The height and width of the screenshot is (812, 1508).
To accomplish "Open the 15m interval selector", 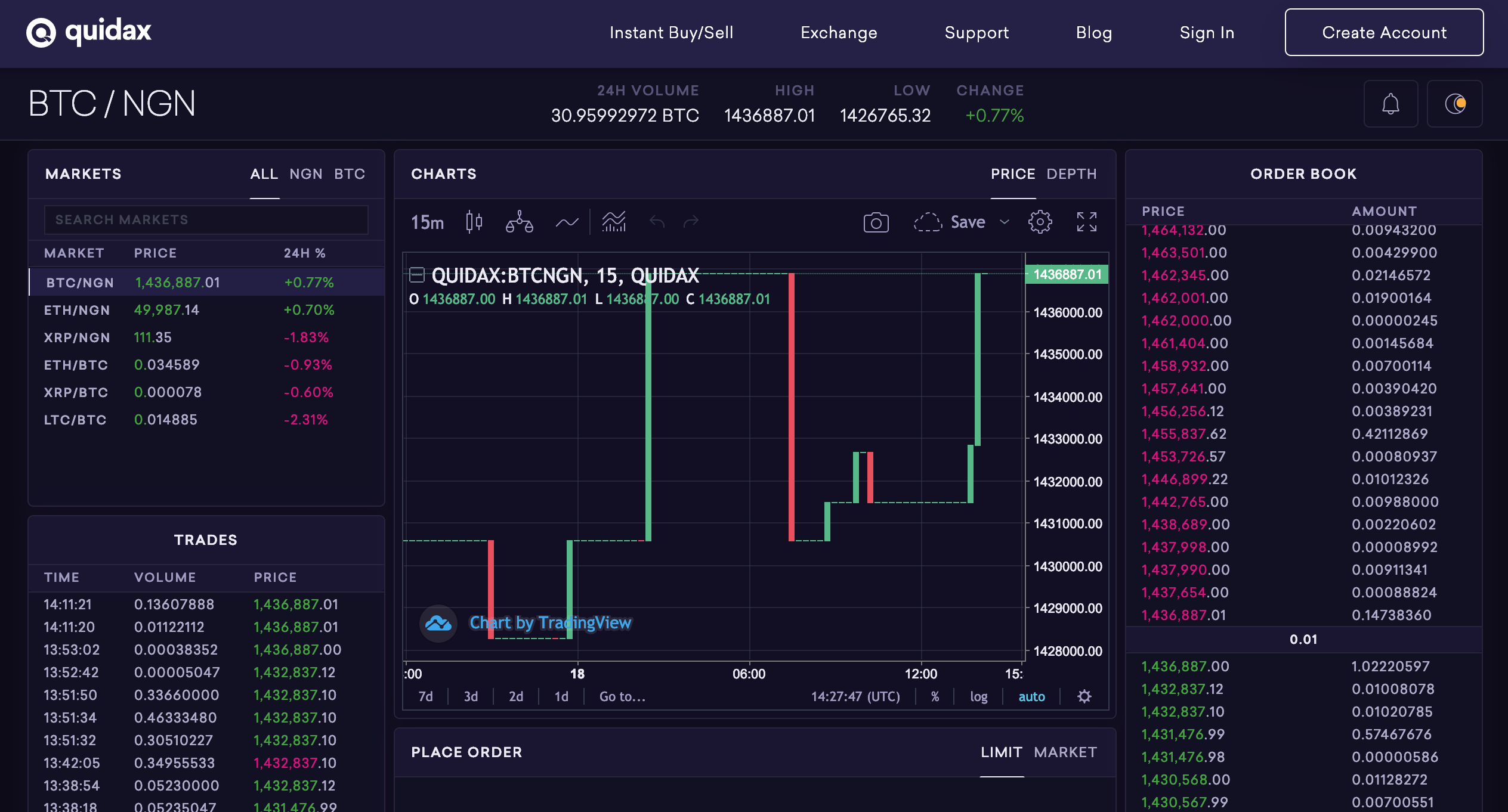I will coord(427,222).
